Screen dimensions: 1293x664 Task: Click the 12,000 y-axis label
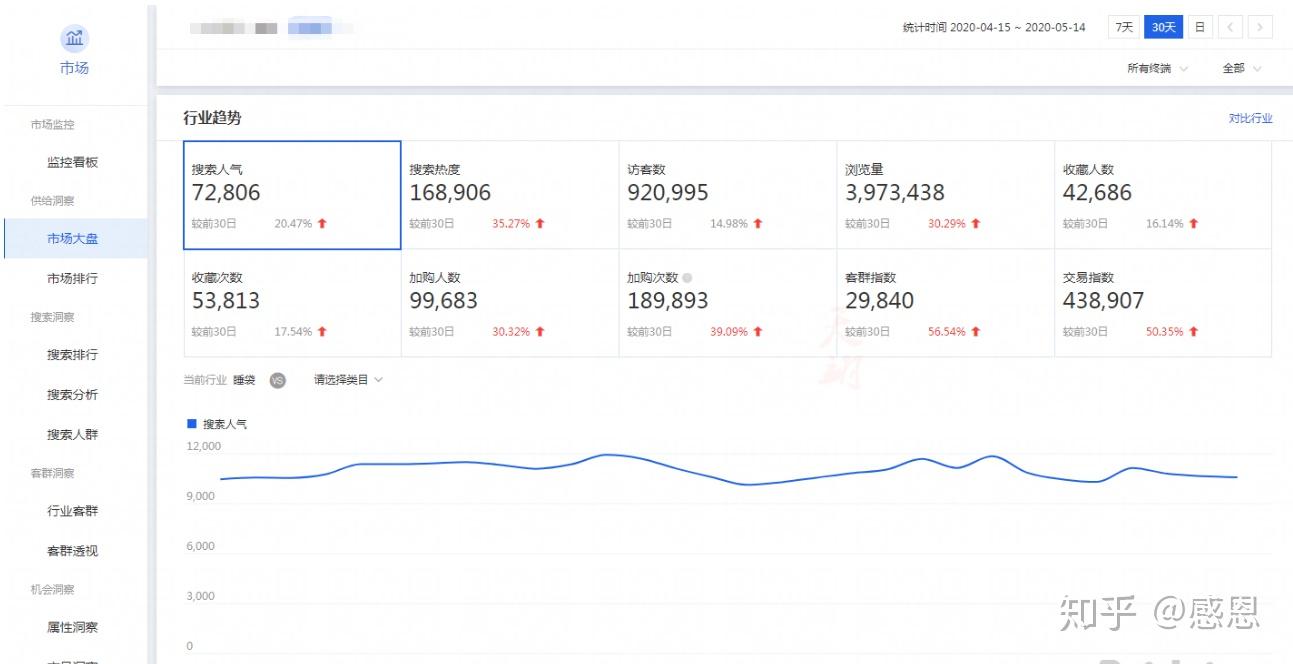(204, 446)
